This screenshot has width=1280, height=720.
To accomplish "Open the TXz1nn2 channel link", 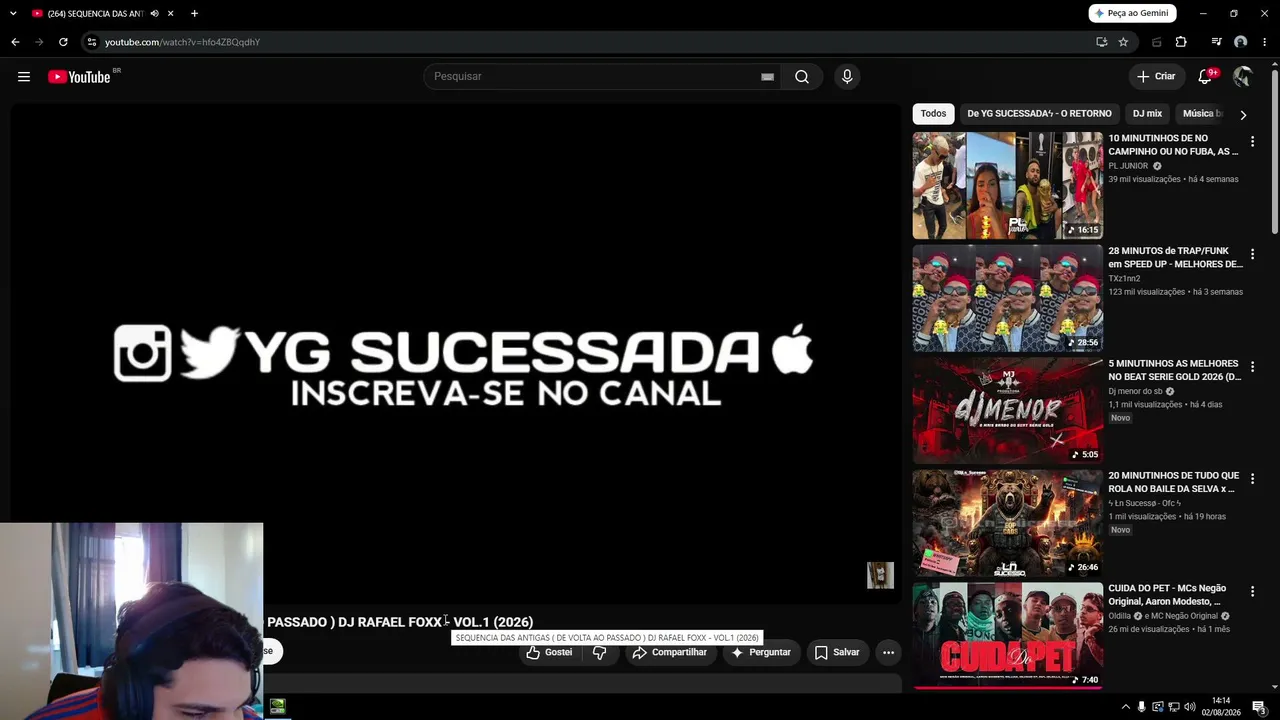I will click(1126, 279).
